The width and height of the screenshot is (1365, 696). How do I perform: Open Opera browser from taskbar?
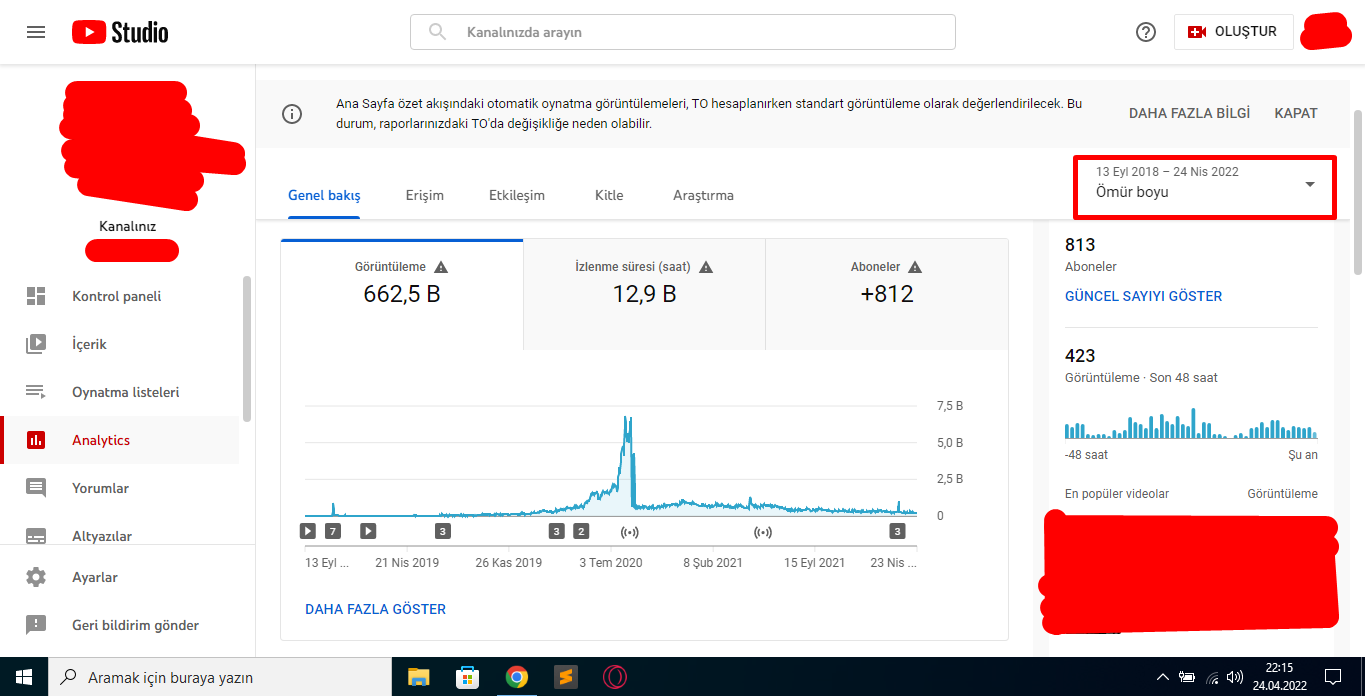pyautogui.click(x=614, y=677)
